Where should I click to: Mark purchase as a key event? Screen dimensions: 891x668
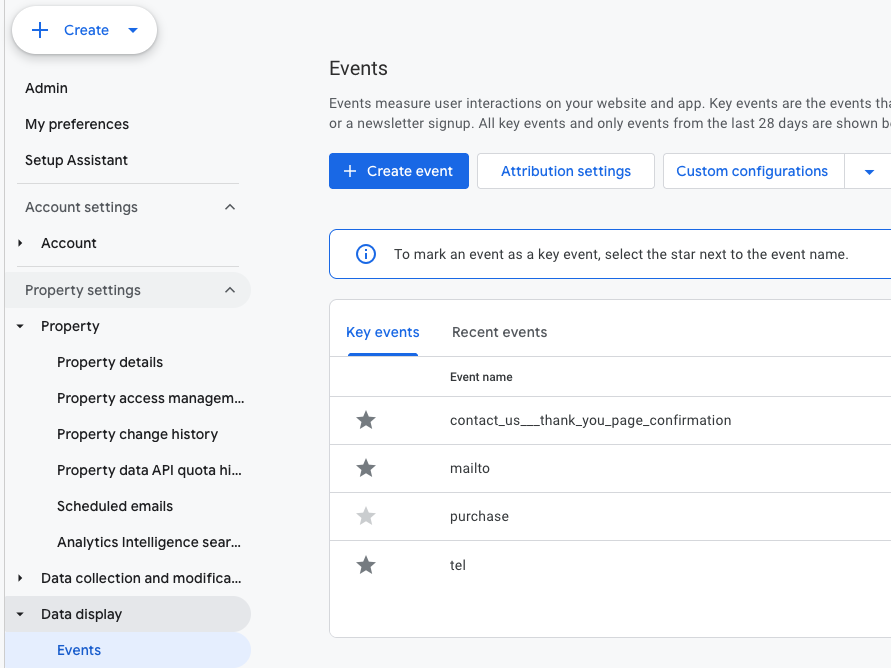(366, 516)
